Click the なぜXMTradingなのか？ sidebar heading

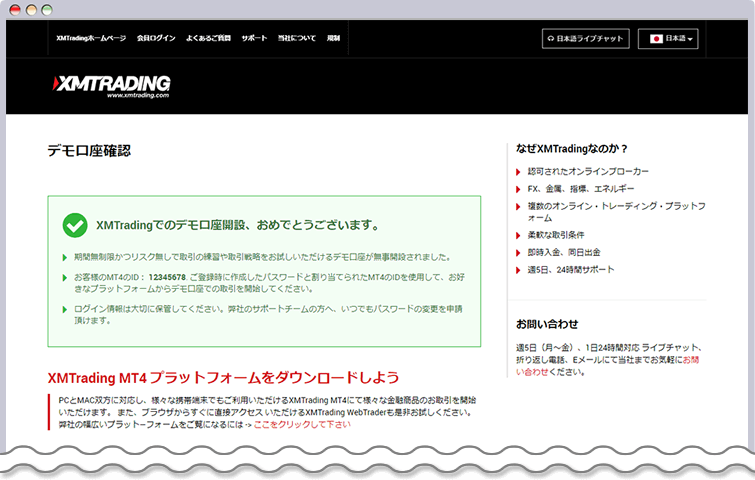572,149
